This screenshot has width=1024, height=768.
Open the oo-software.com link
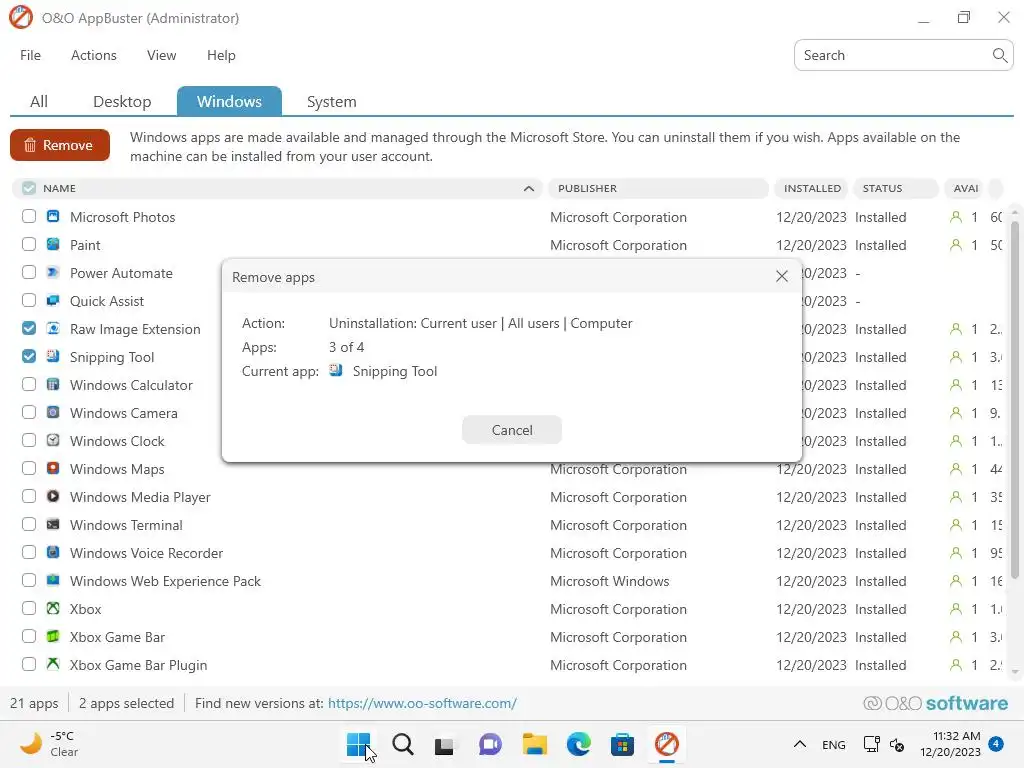(x=423, y=703)
